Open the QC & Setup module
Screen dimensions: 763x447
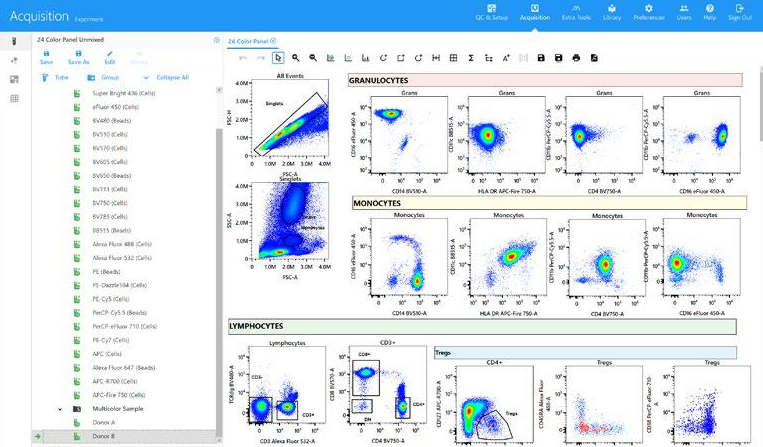[493, 12]
